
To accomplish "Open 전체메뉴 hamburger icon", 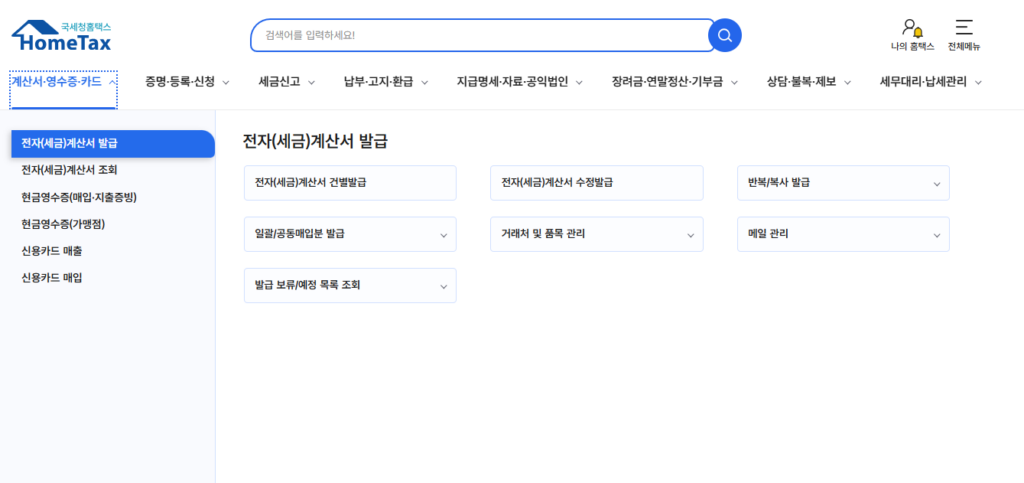I will click(x=964, y=35).
